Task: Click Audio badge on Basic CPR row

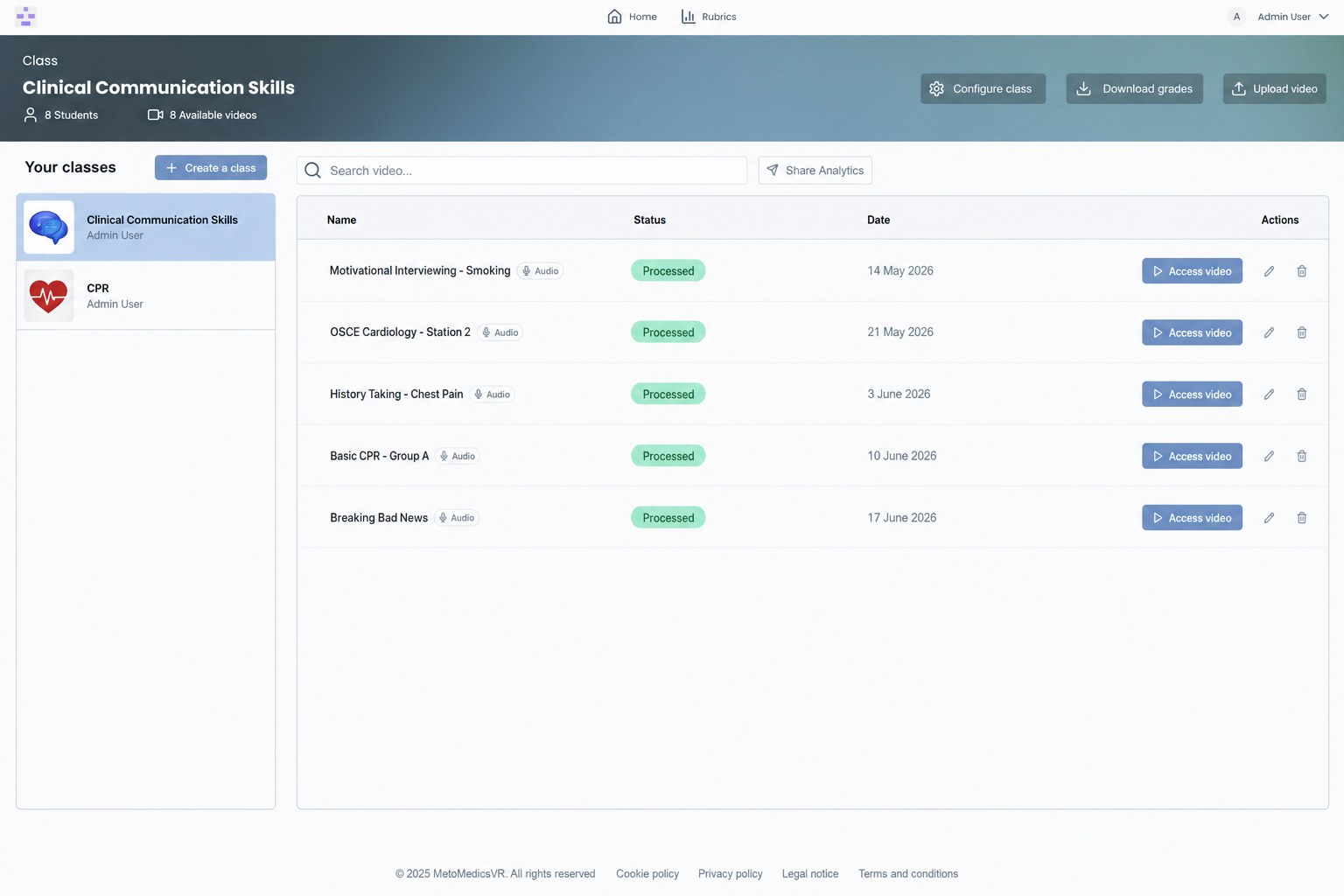Action: tap(457, 456)
